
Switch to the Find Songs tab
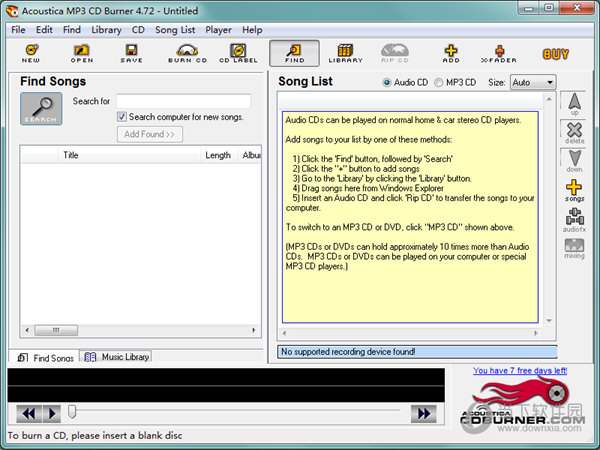[45, 357]
